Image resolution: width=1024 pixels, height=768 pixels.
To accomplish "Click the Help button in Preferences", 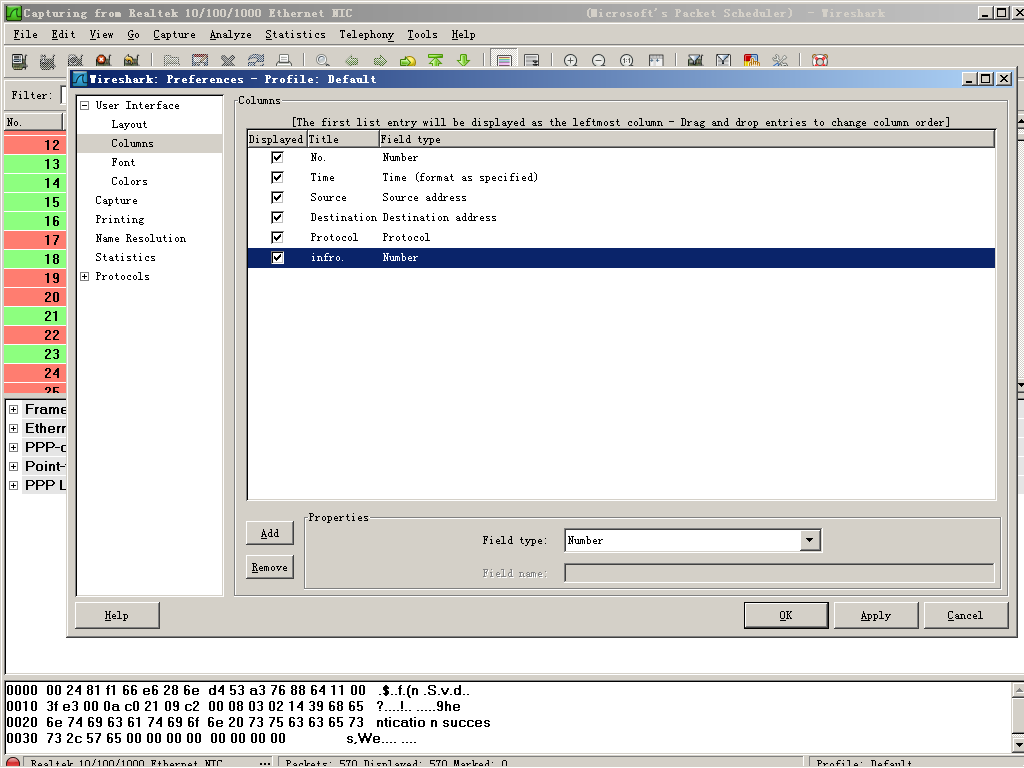I will tap(117, 615).
